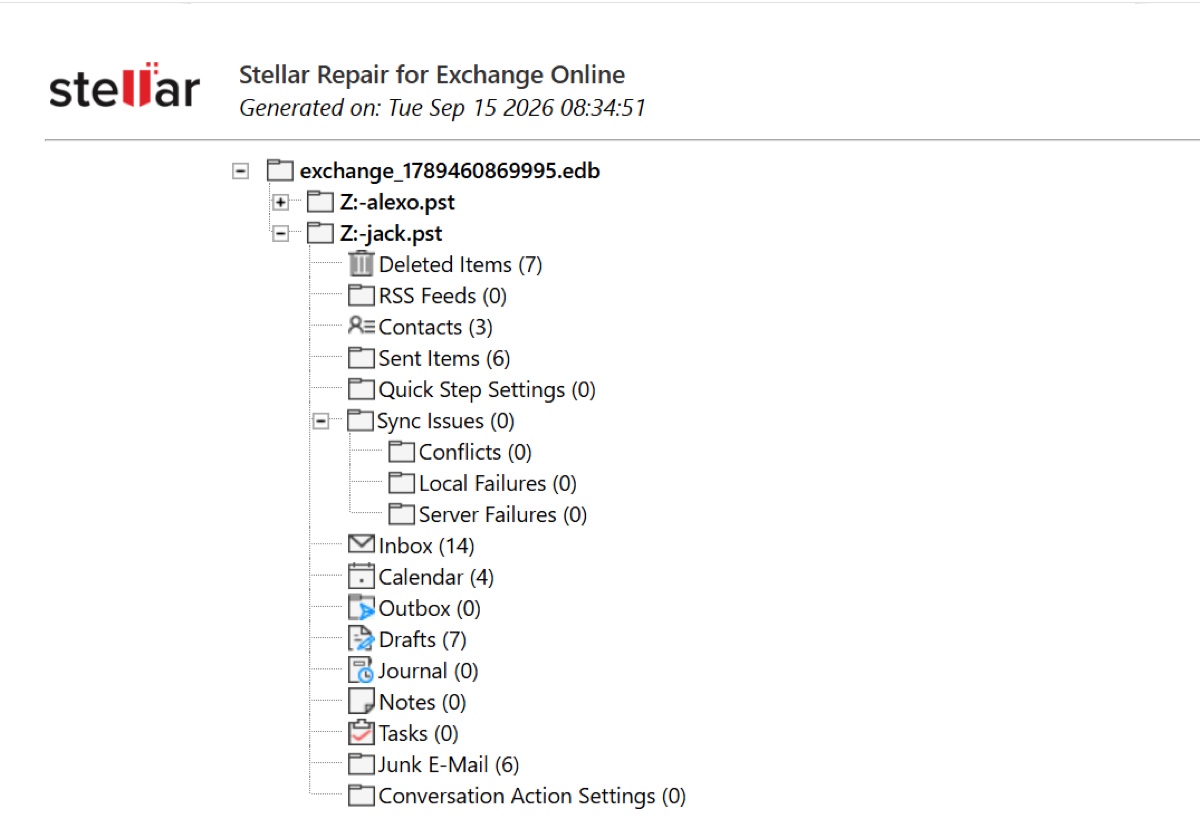Viewport: 1200px width, 831px height.
Task: Click the Stellar logo
Action: pyautogui.click(x=124, y=87)
